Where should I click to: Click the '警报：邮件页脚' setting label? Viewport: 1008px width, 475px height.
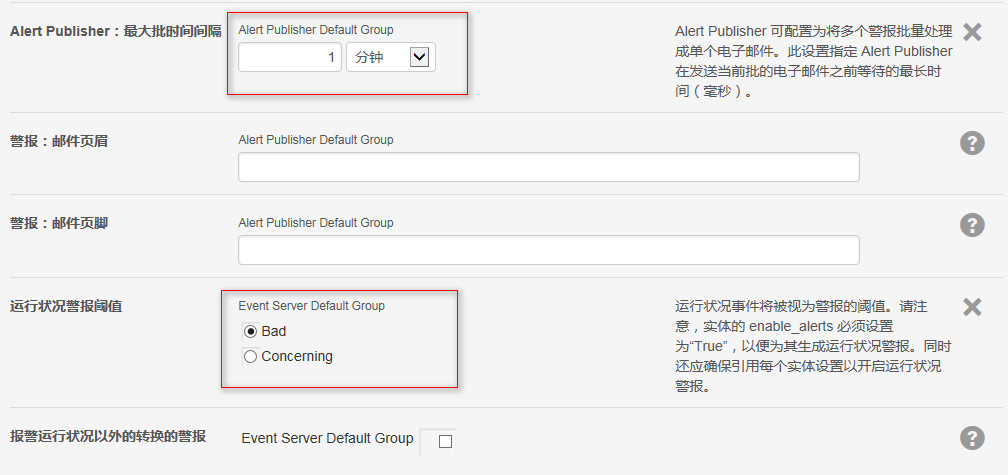[x=58, y=223]
